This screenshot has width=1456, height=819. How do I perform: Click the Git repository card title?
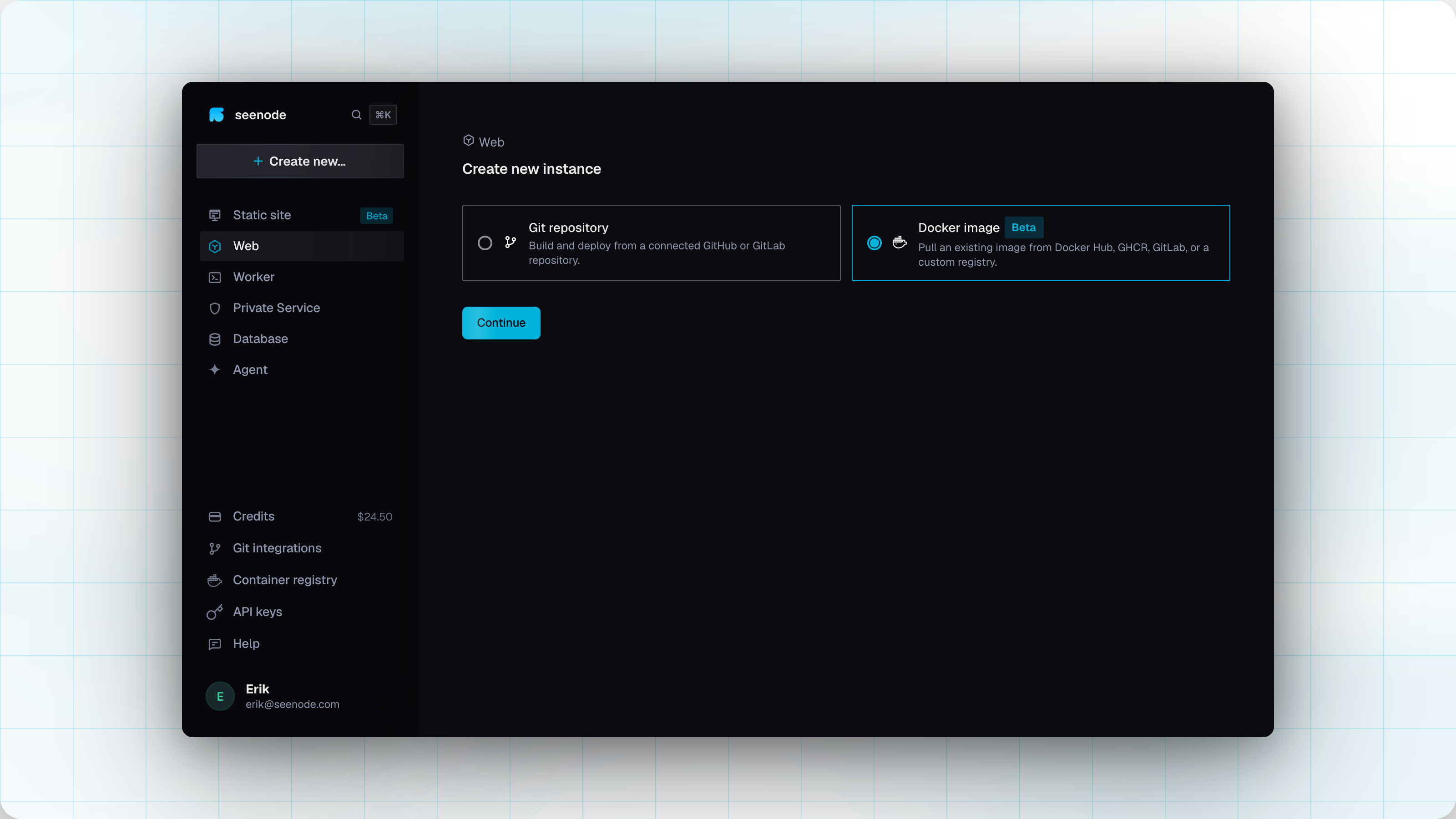tap(568, 228)
